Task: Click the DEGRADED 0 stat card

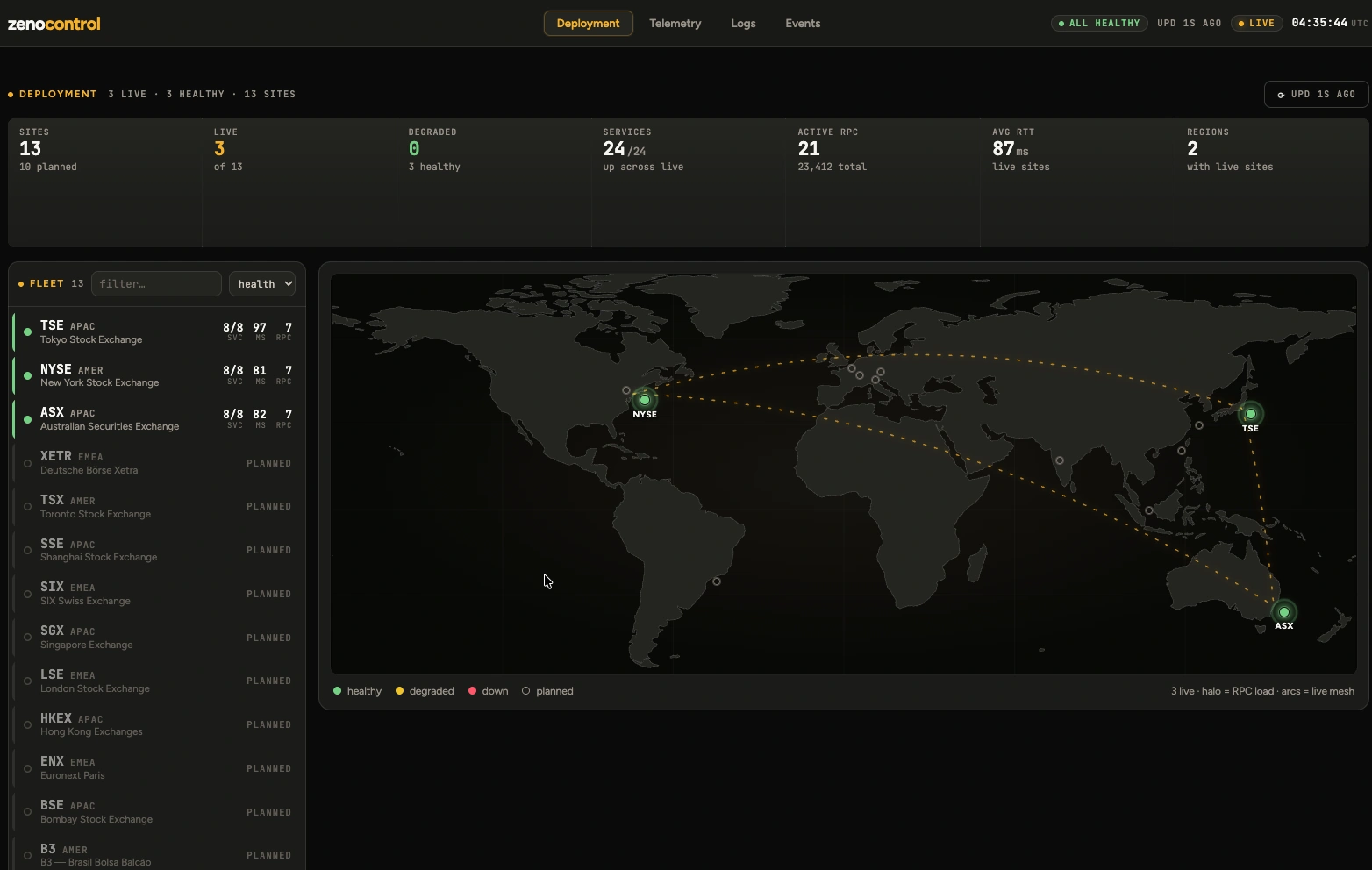Action: tap(495, 183)
